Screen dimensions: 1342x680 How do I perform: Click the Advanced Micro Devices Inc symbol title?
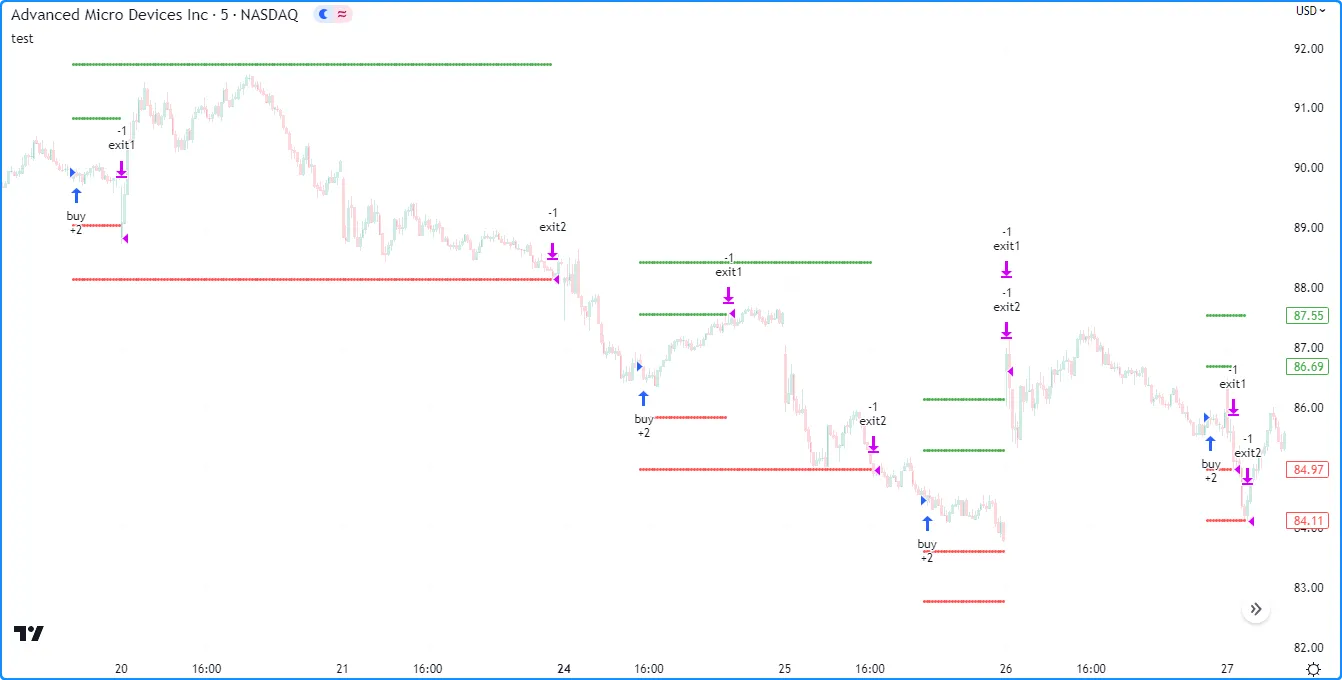154,15
